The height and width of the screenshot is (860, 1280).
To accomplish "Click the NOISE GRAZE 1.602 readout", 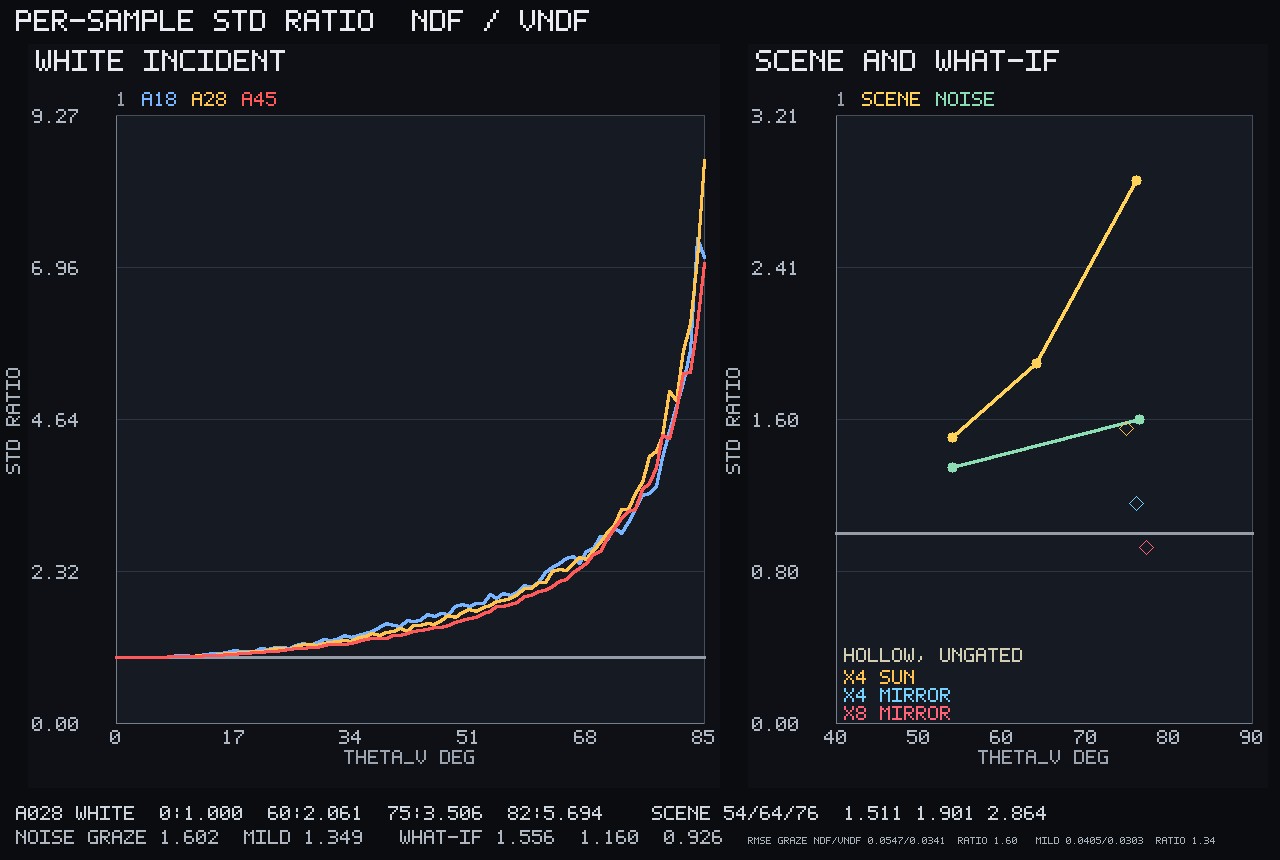I will [116, 837].
